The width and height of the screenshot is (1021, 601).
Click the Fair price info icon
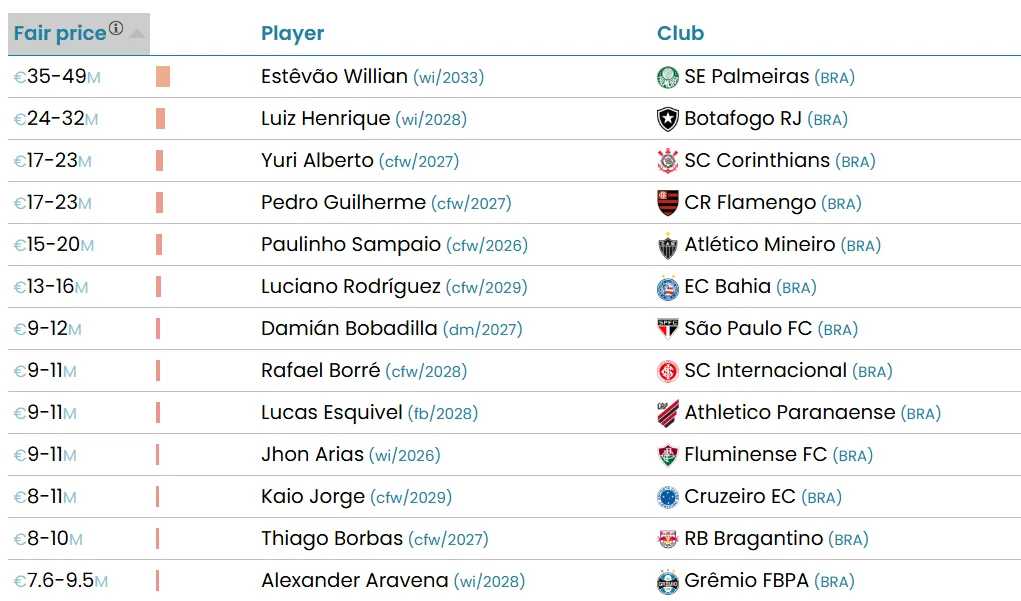(116, 29)
